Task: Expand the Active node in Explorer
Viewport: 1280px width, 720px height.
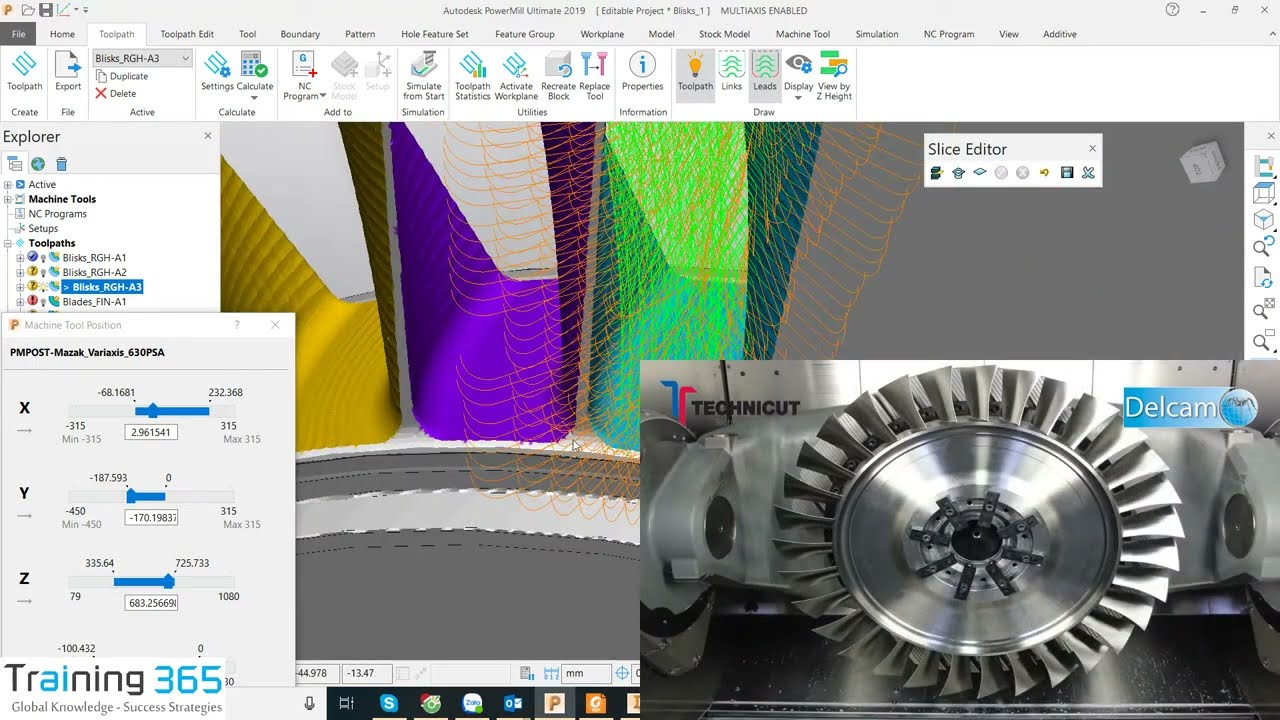Action: 8,185
